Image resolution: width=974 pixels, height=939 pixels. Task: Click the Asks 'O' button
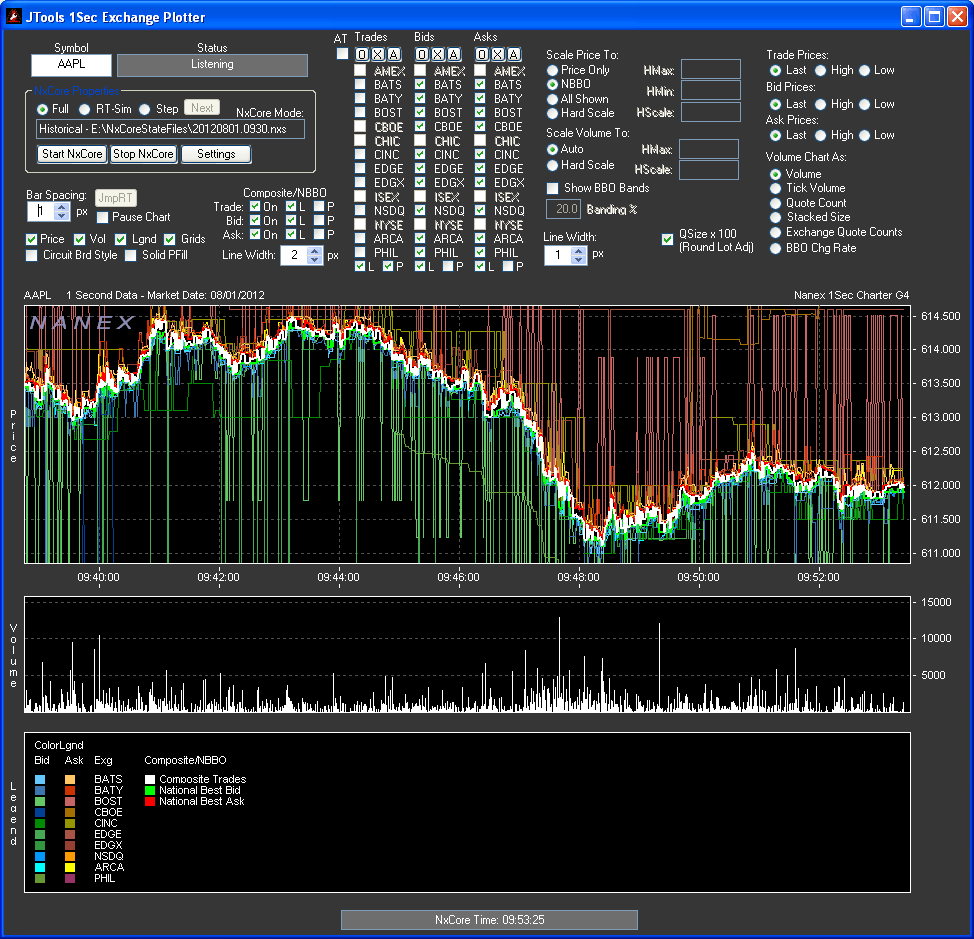coord(482,55)
